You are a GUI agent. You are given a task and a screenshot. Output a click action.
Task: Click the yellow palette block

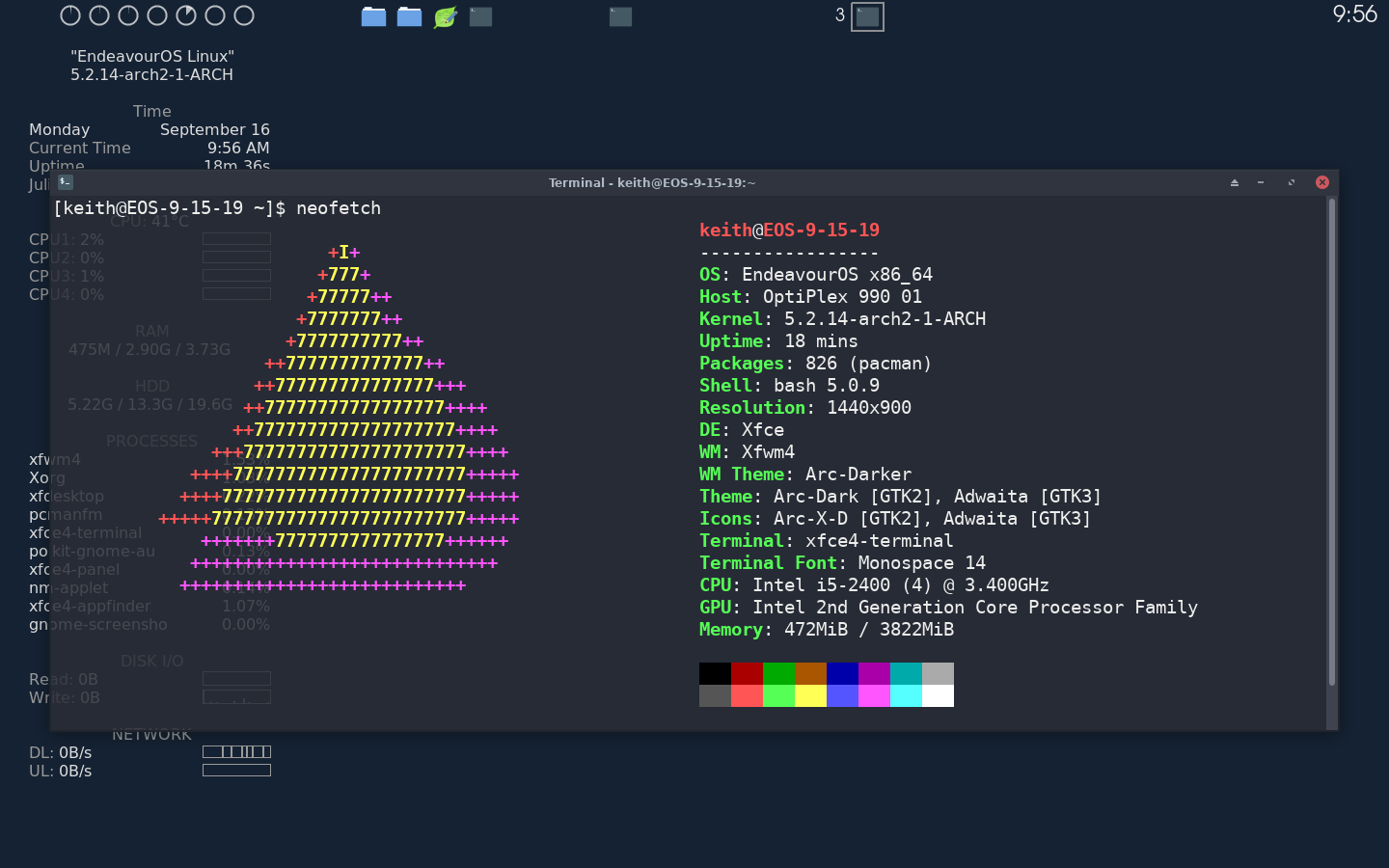810,695
